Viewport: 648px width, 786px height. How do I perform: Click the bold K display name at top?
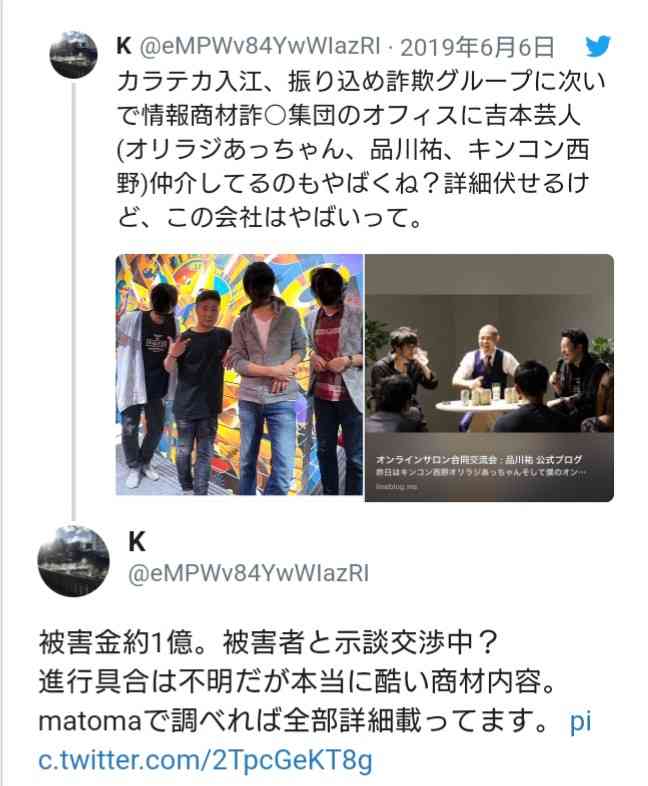click(x=124, y=46)
